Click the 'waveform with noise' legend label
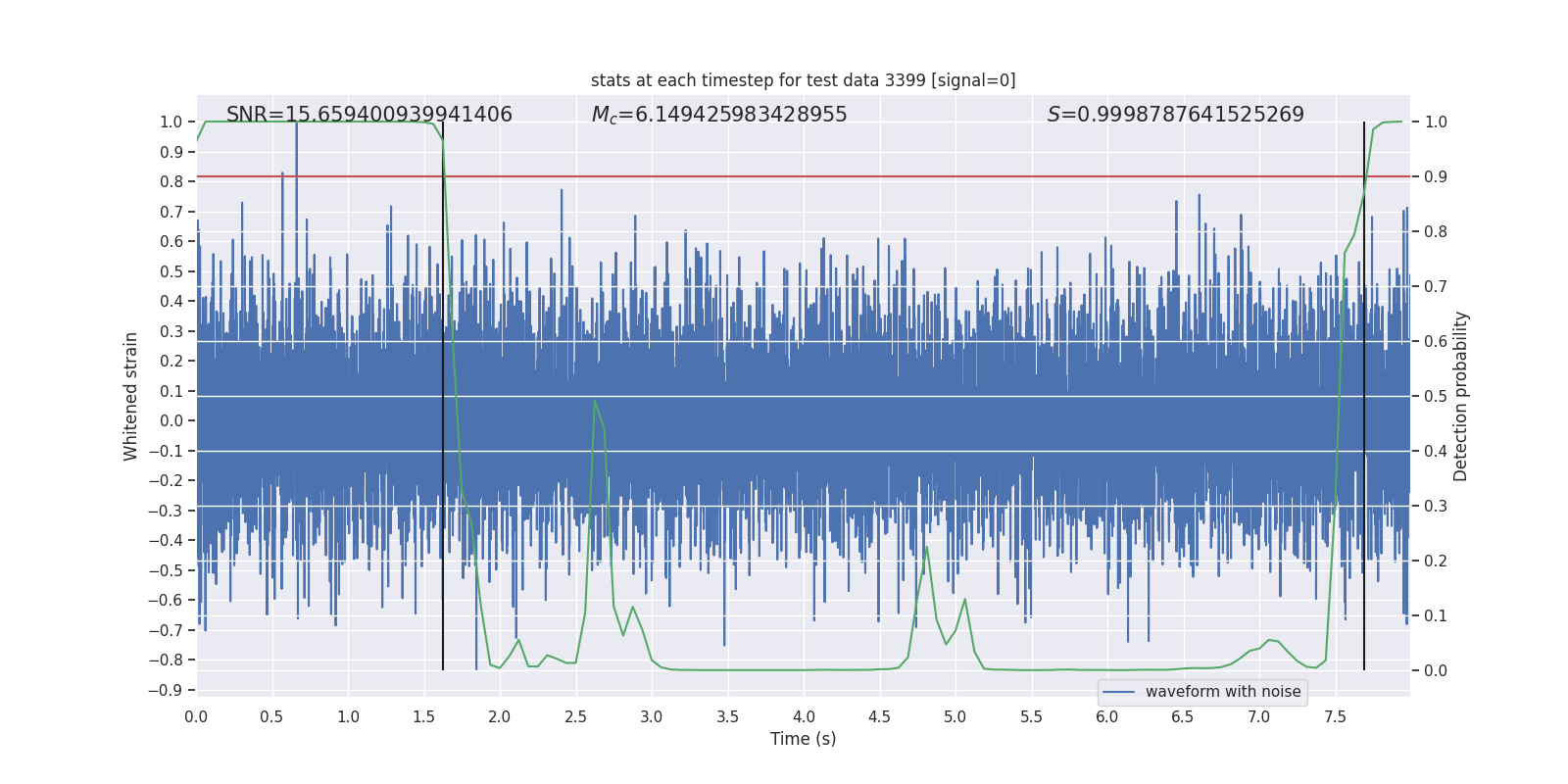This screenshot has height=784, width=1568. coord(1222,692)
